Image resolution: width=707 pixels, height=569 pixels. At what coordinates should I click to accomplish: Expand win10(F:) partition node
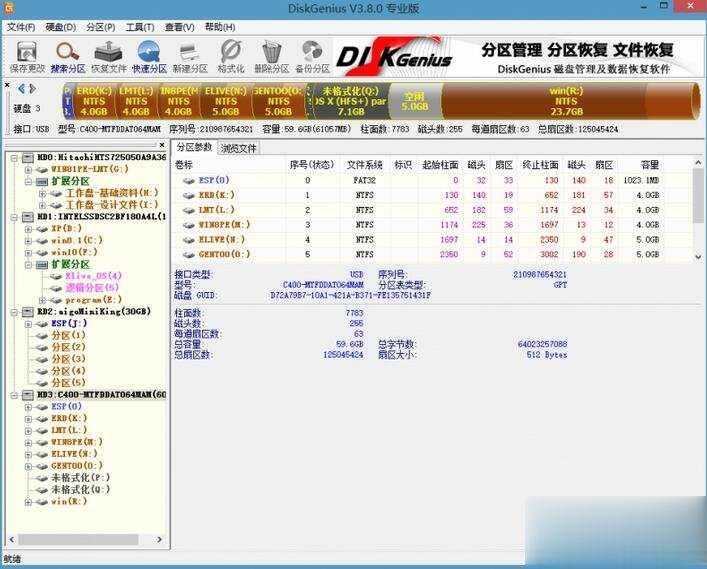click(28, 252)
